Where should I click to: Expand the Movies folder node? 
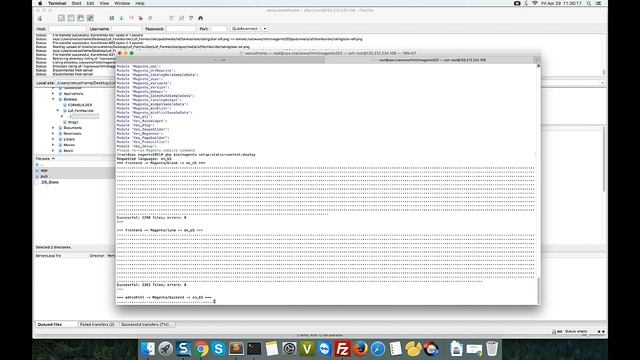tap(53, 145)
